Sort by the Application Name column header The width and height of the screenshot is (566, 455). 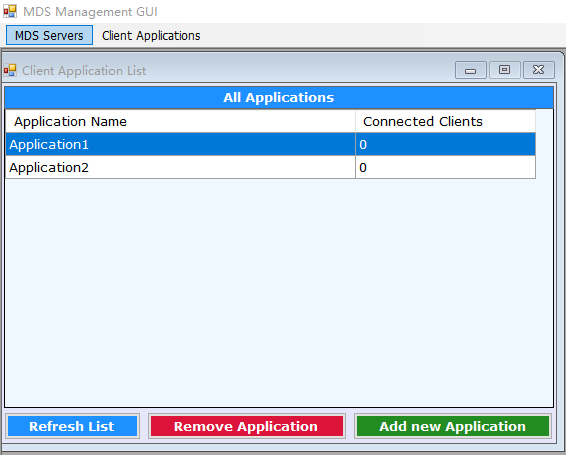180,121
